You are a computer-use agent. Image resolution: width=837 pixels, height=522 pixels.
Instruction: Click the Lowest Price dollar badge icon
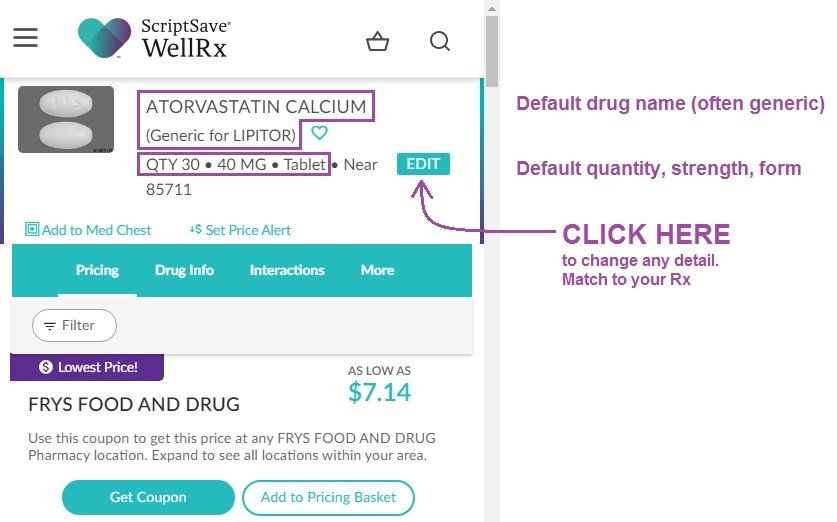click(x=46, y=367)
